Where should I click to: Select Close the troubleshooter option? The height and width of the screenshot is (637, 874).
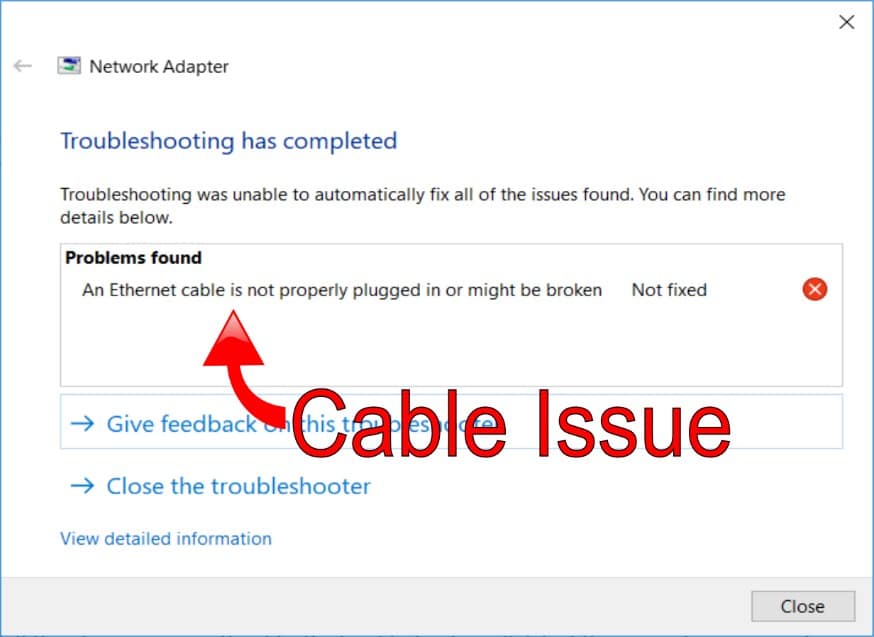[238, 487]
